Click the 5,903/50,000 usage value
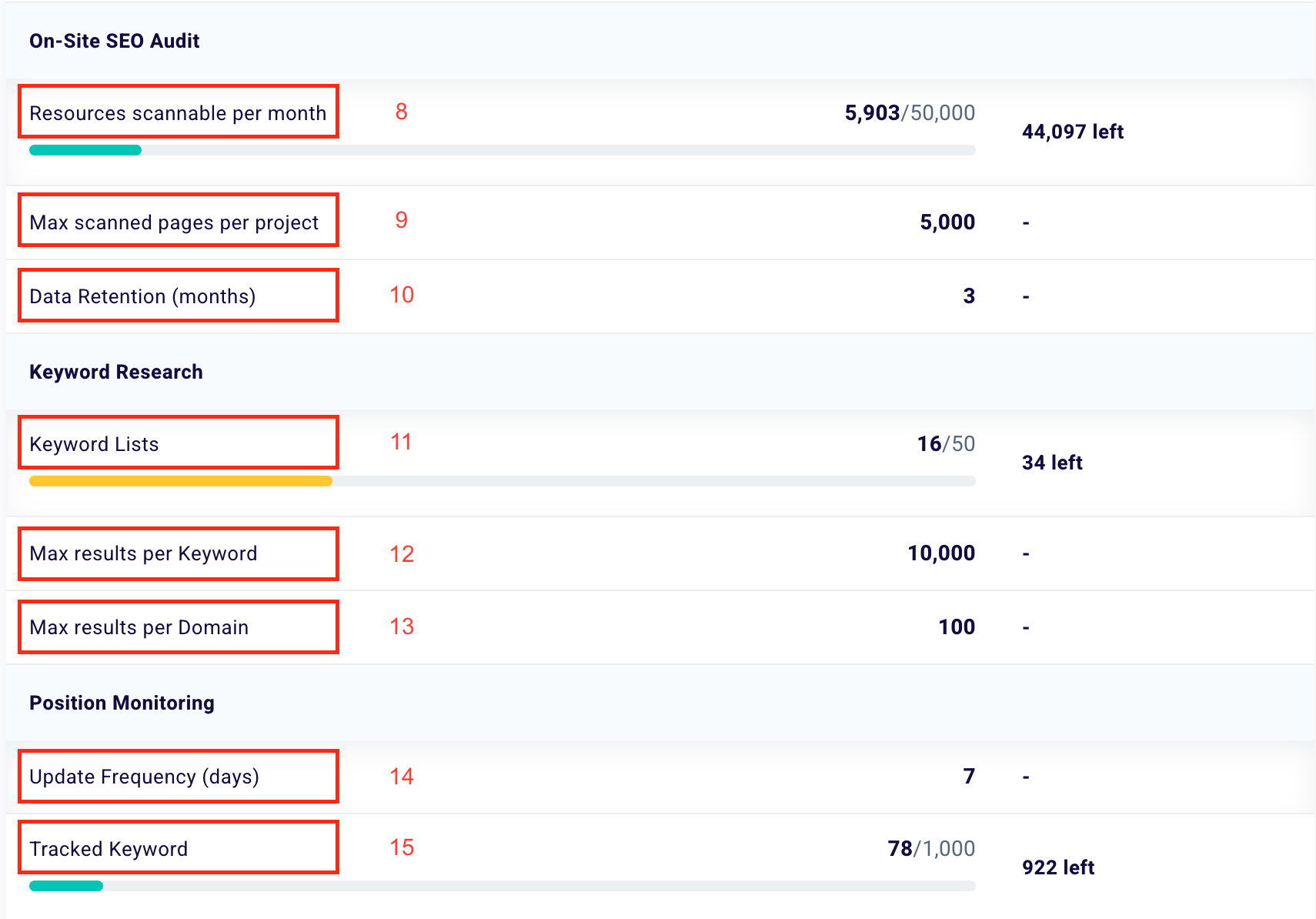The width and height of the screenshot is (1316, 919). [910, 113]
